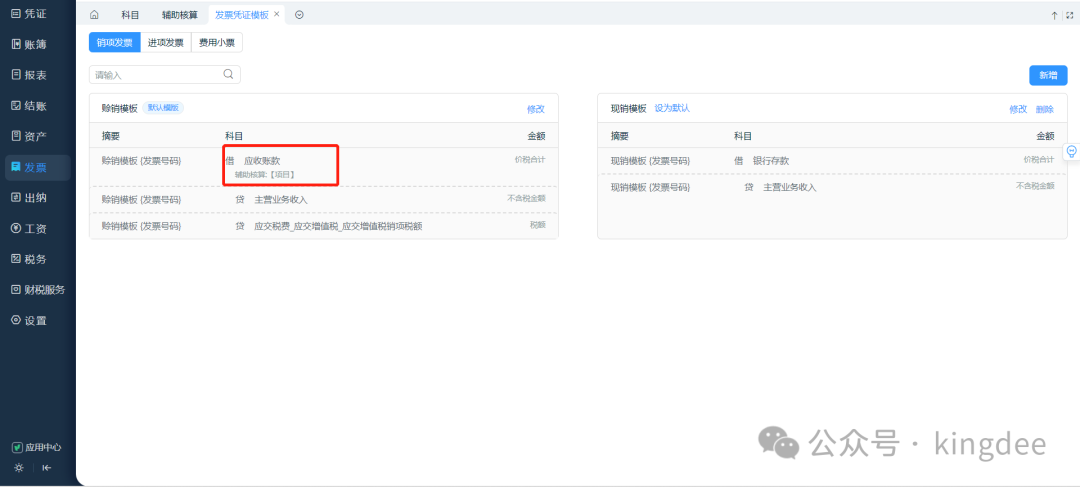Click the 新增 button
The width and height of the screenshot is (1080, 487).
[1048, 75]
